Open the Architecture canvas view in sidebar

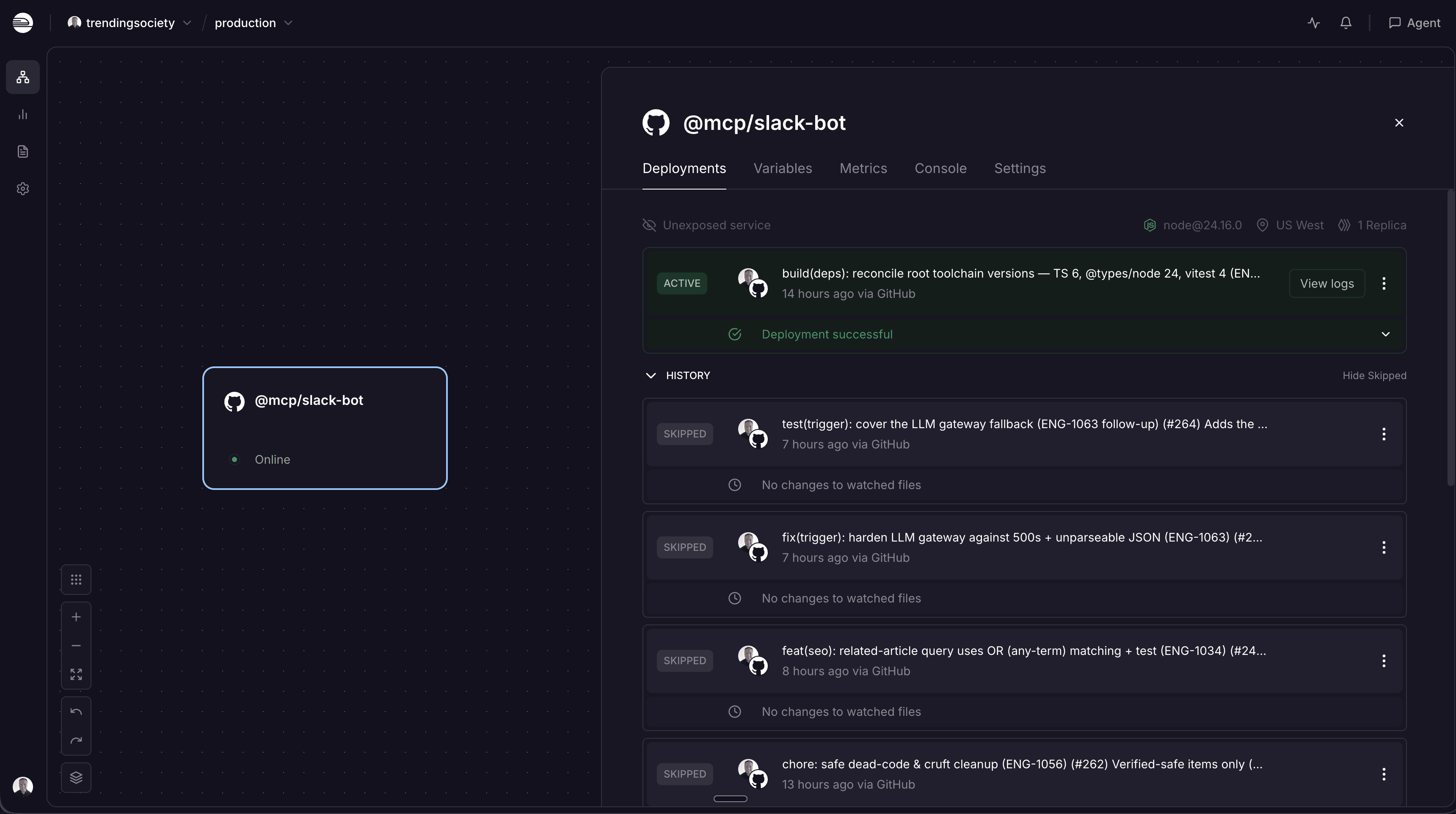[x=22, y=77]
